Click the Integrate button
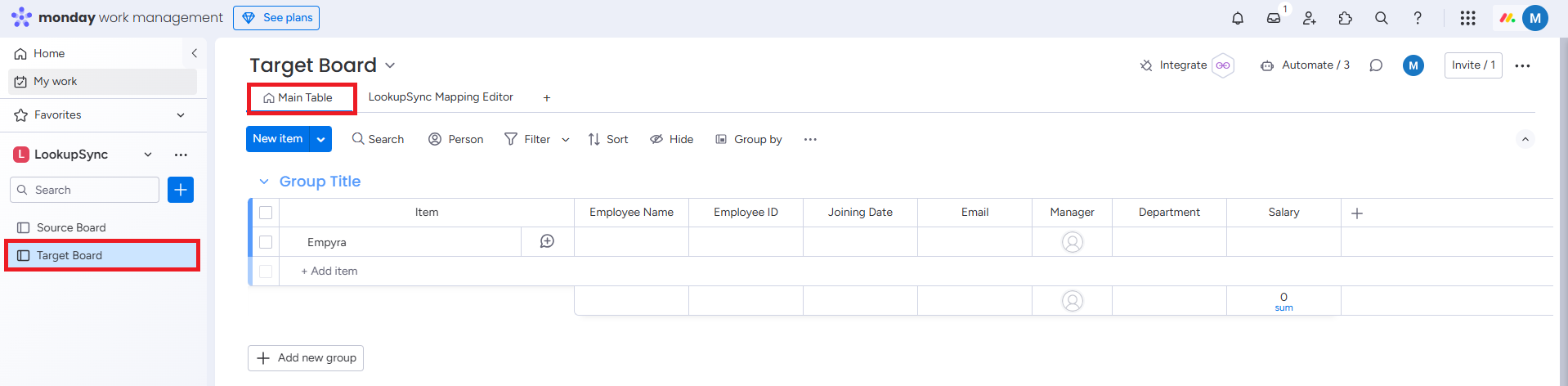Viewport: 1568px width, 386px height. (x=1174, y=65)
